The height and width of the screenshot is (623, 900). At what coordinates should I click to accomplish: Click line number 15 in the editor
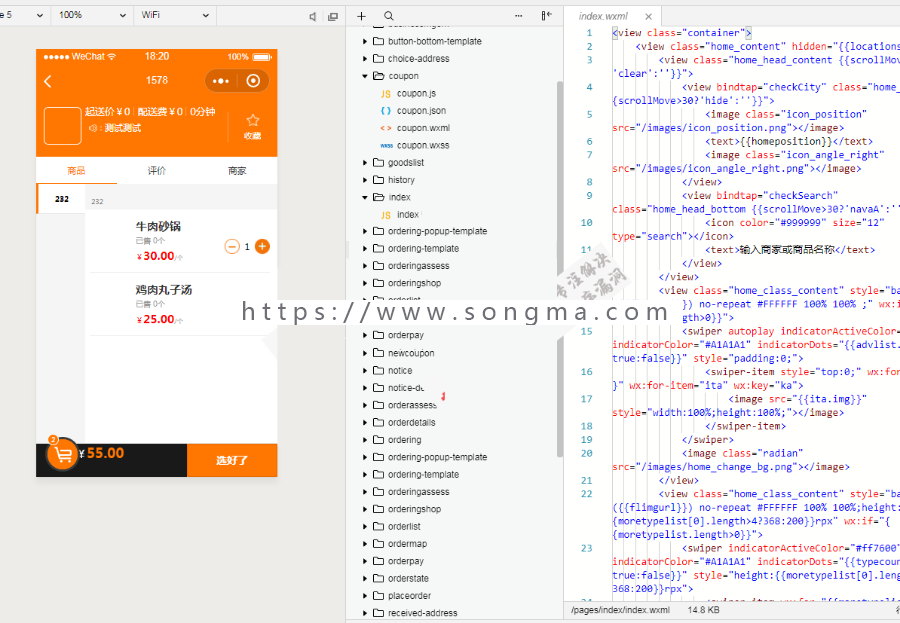tap(586, 331)
